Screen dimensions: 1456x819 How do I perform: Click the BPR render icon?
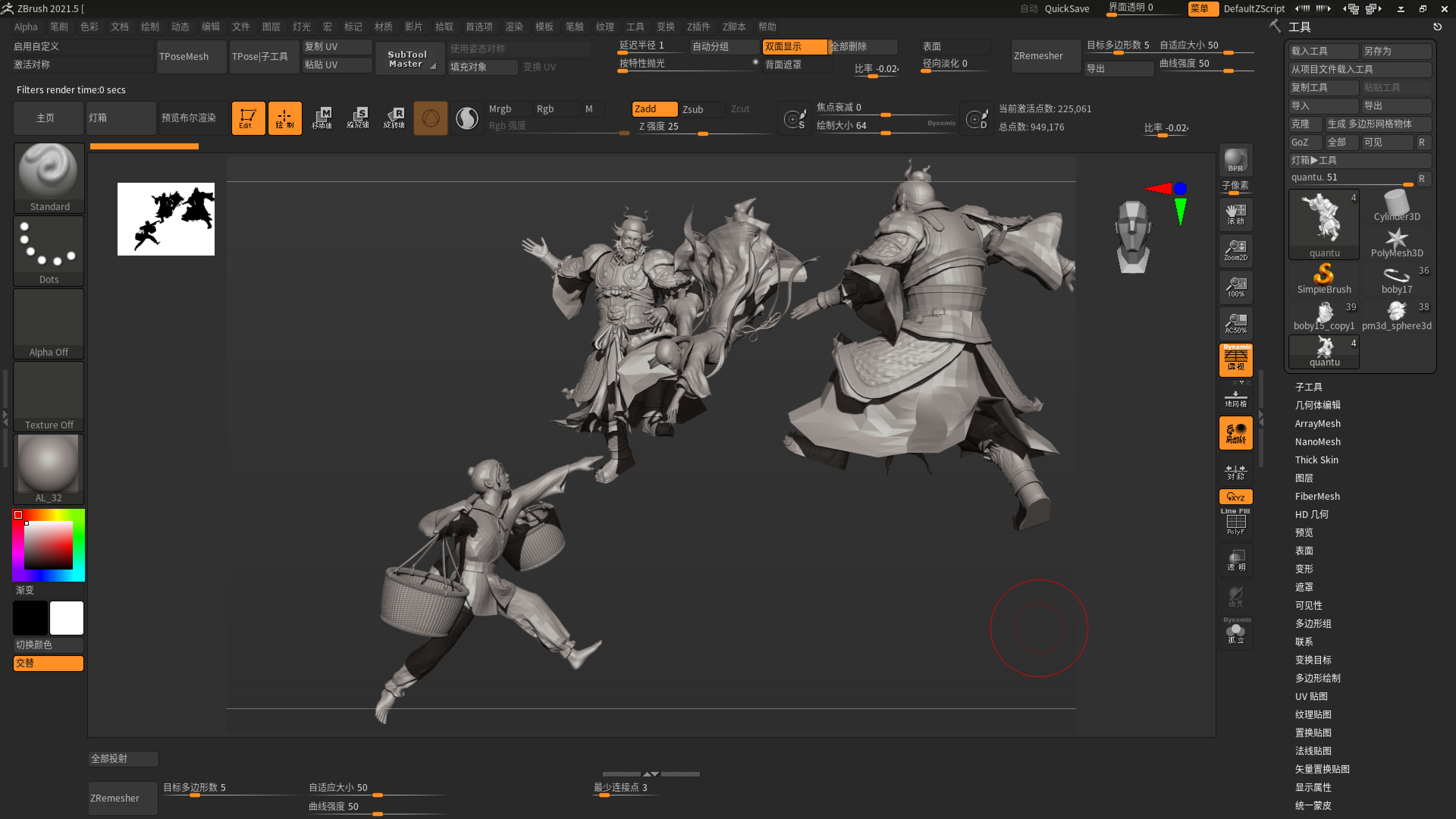[x=1236, y=160]
